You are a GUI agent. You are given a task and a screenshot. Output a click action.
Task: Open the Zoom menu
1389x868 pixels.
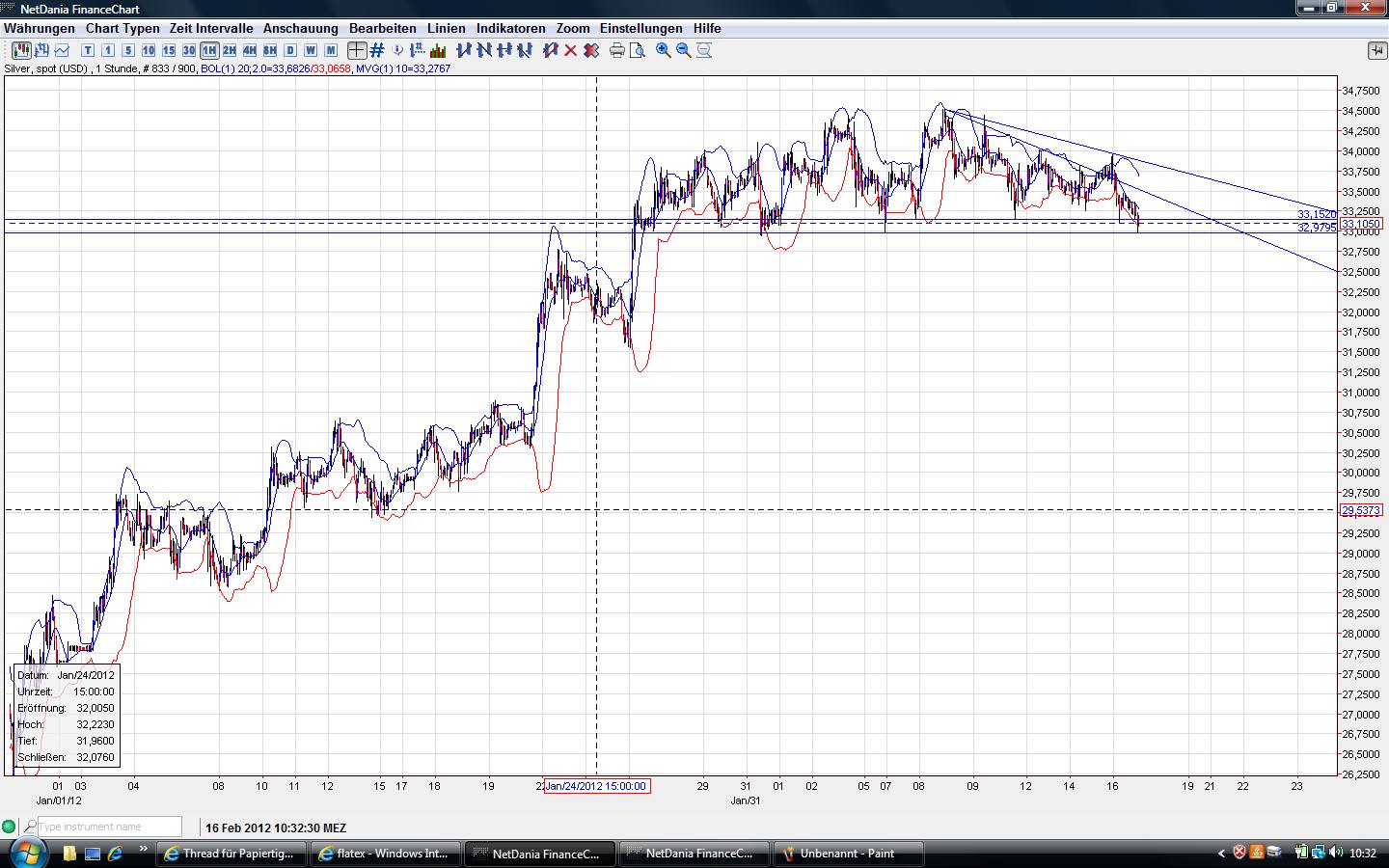[x=573, y=28]
